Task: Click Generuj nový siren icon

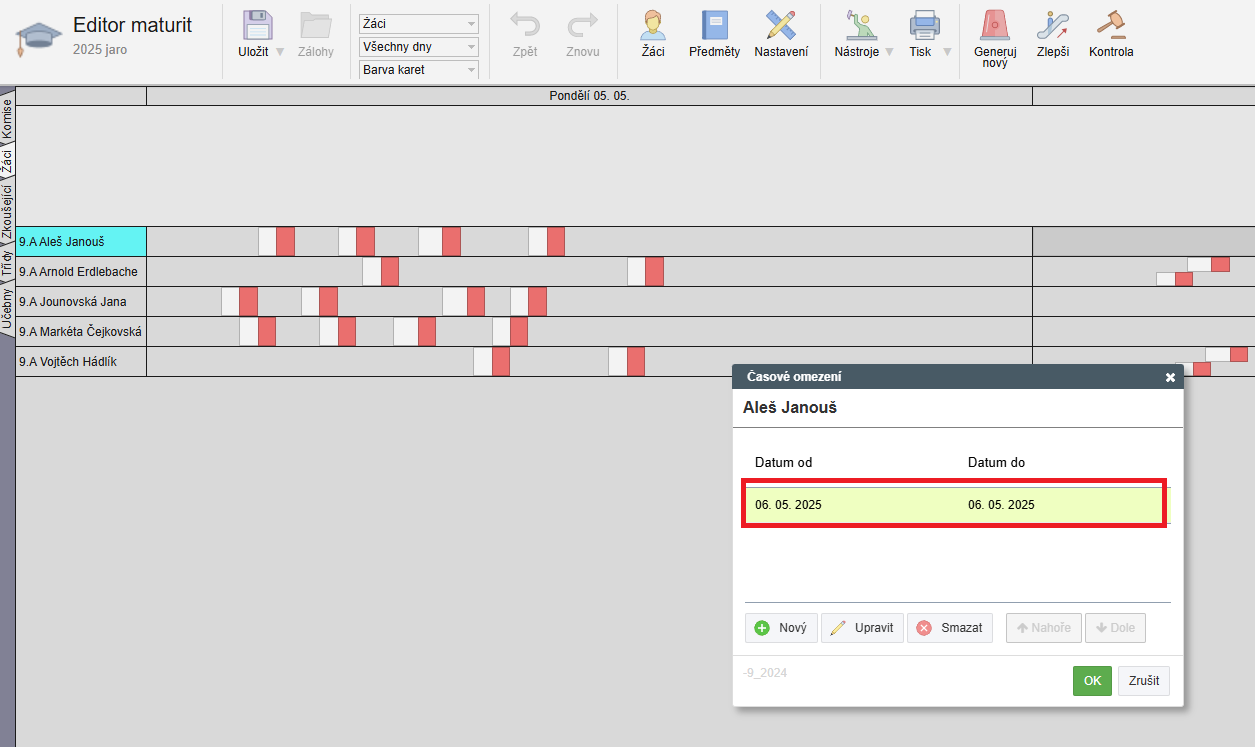Action: (x=994, y=26)
